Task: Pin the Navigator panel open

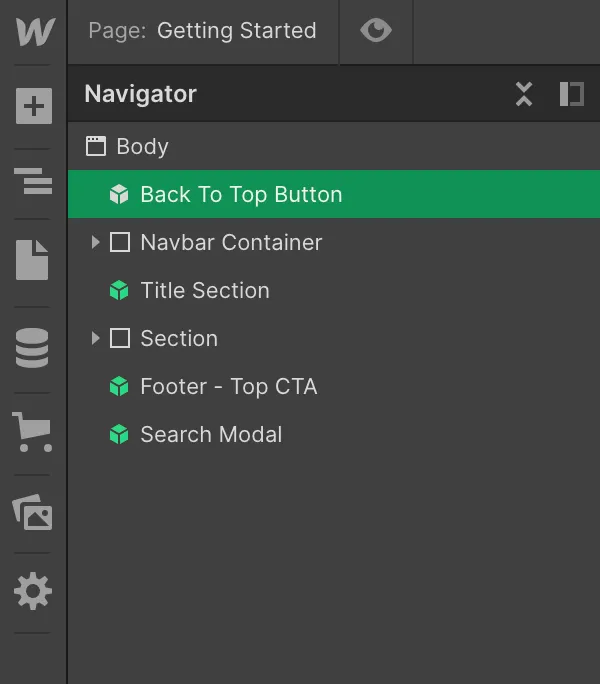Action: 571,94
